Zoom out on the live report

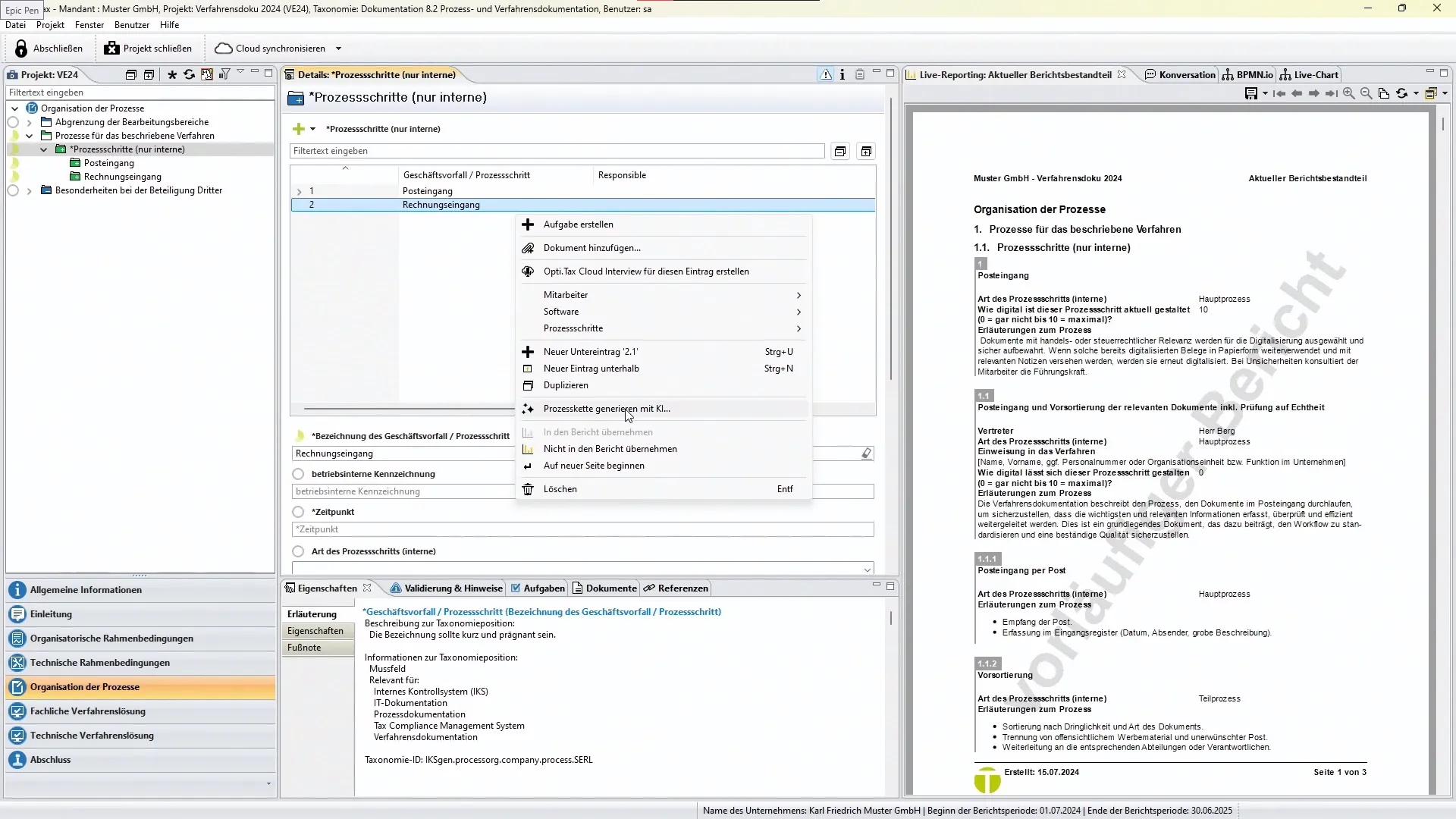(1367, 93)
